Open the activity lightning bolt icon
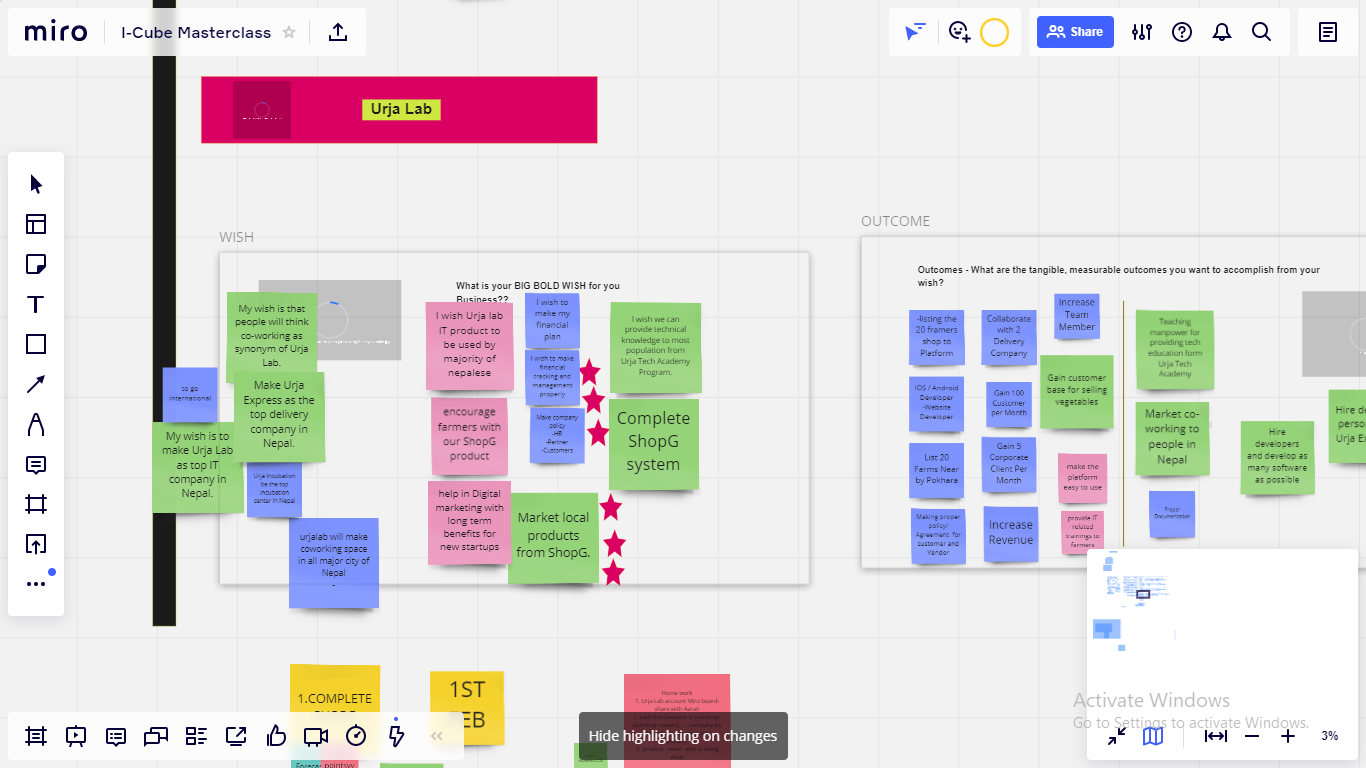The image size is (1366, 768). [396, 736]
